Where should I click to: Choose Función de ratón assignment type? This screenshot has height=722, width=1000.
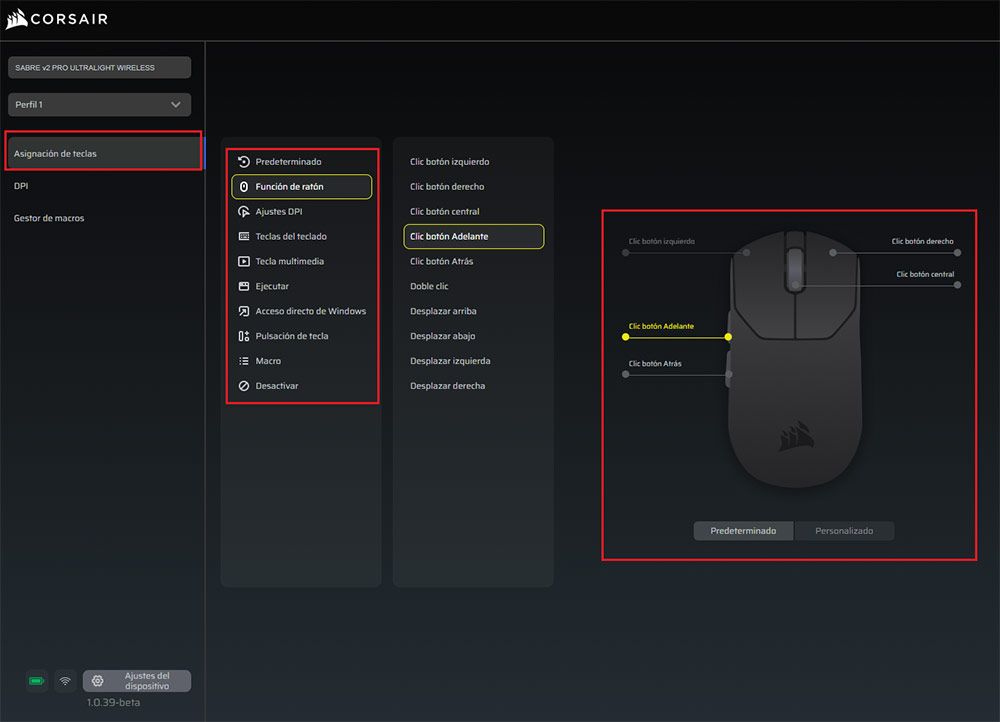[x=302, y=187]
